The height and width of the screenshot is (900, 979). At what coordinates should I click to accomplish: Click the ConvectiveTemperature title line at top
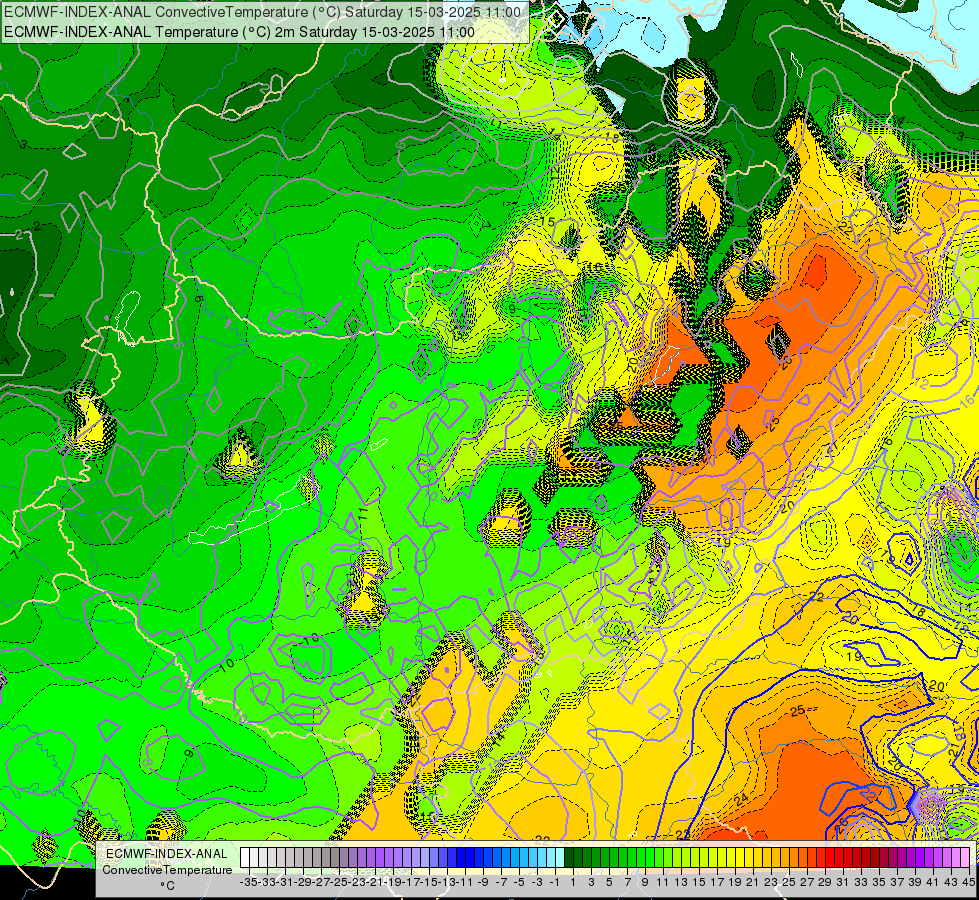[262, 11]
